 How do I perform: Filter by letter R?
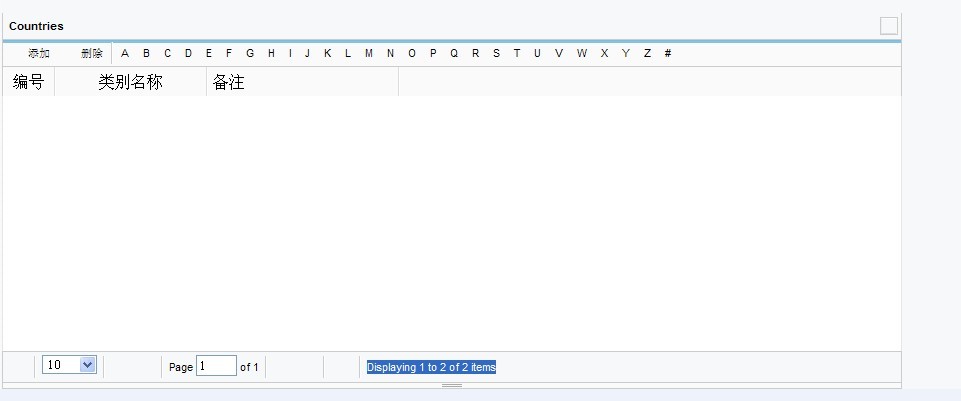[x=476, y=53]
